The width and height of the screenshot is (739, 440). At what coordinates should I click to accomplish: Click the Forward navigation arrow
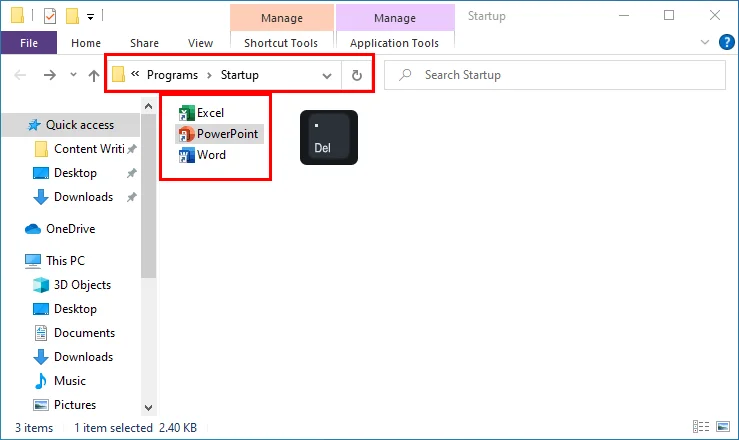point(50,75)
